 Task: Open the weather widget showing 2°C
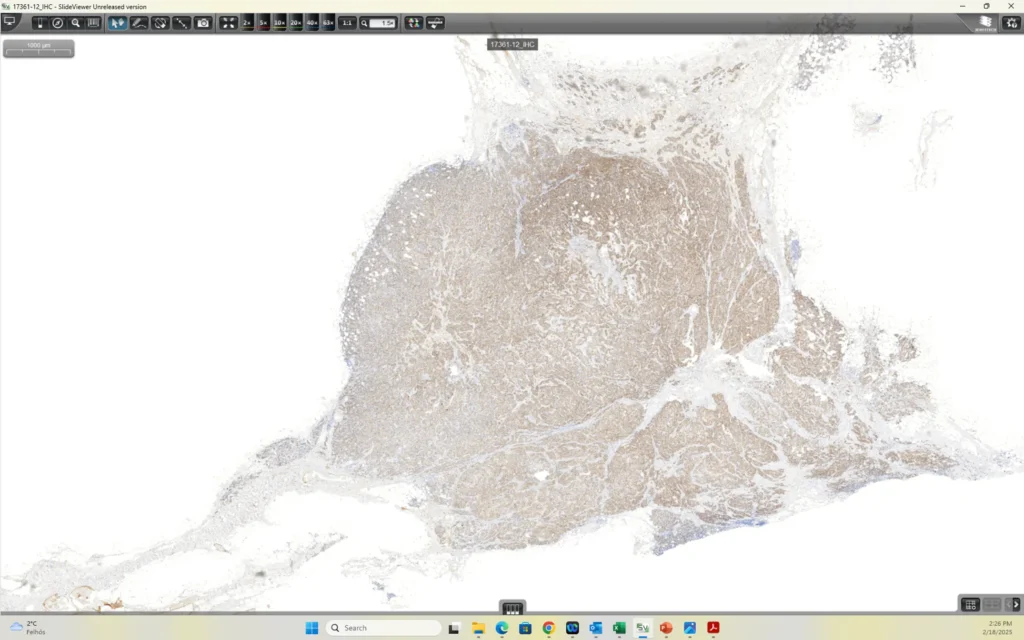pos(28,628)
